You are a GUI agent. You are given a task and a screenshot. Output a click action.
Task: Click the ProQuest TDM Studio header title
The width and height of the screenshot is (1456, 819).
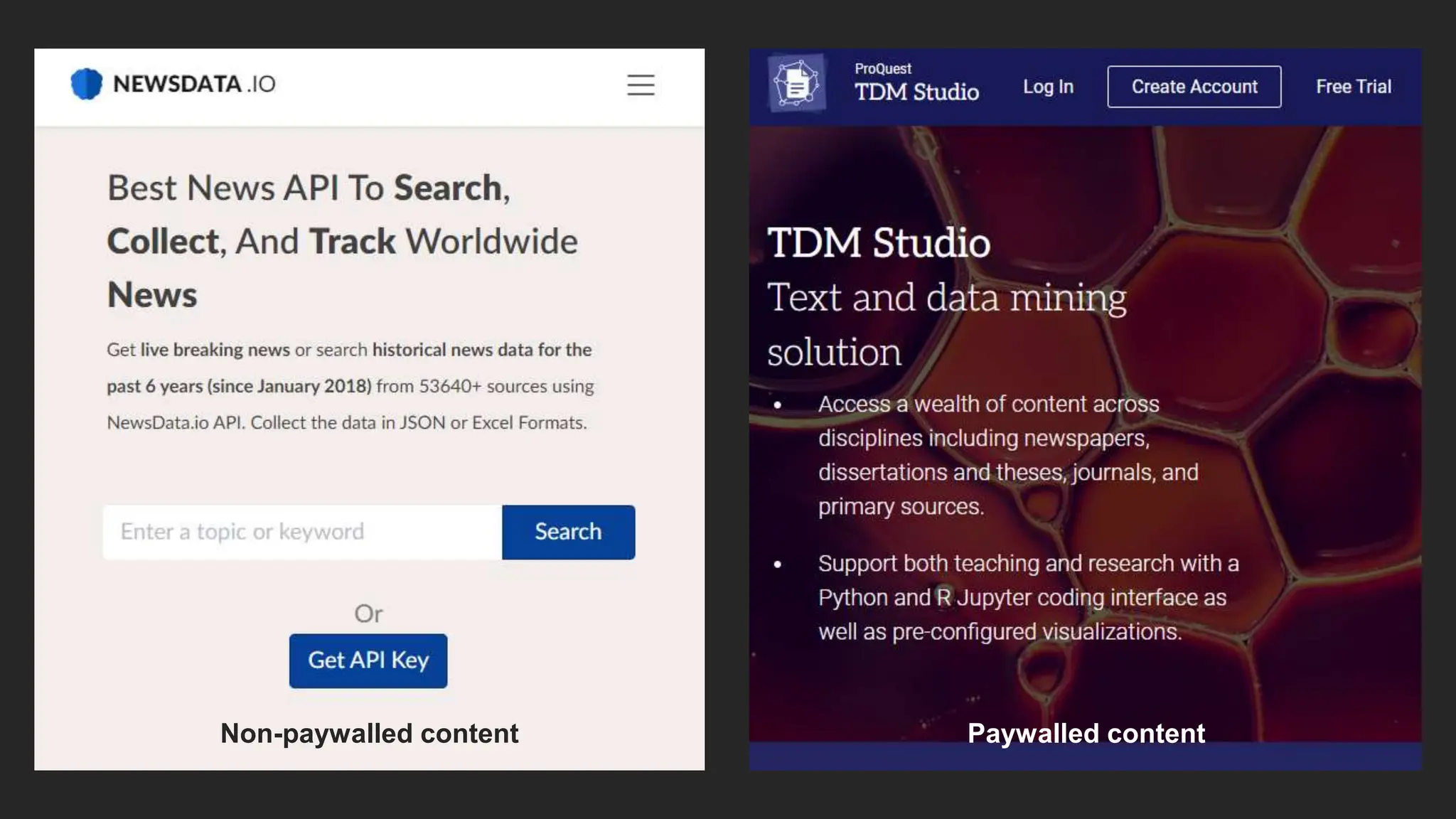[x=916, y=83]
